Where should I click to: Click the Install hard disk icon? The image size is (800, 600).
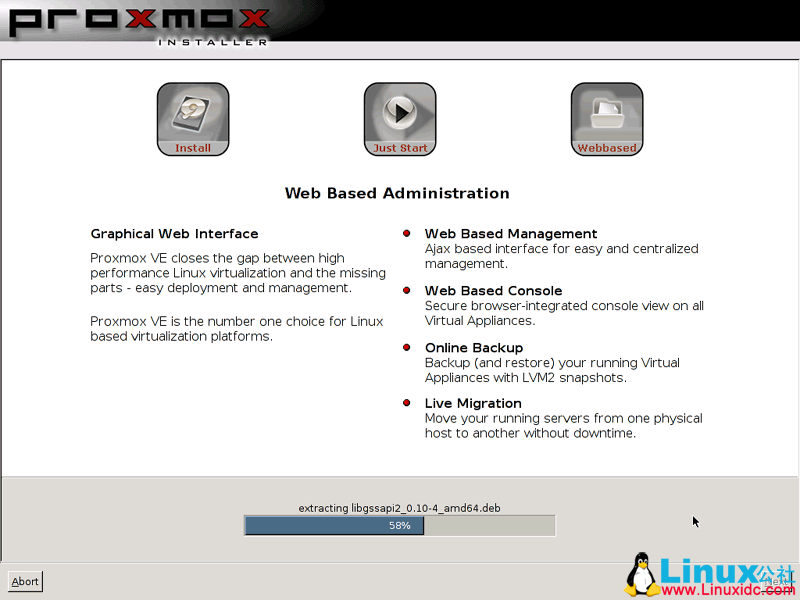coord(193,119)
